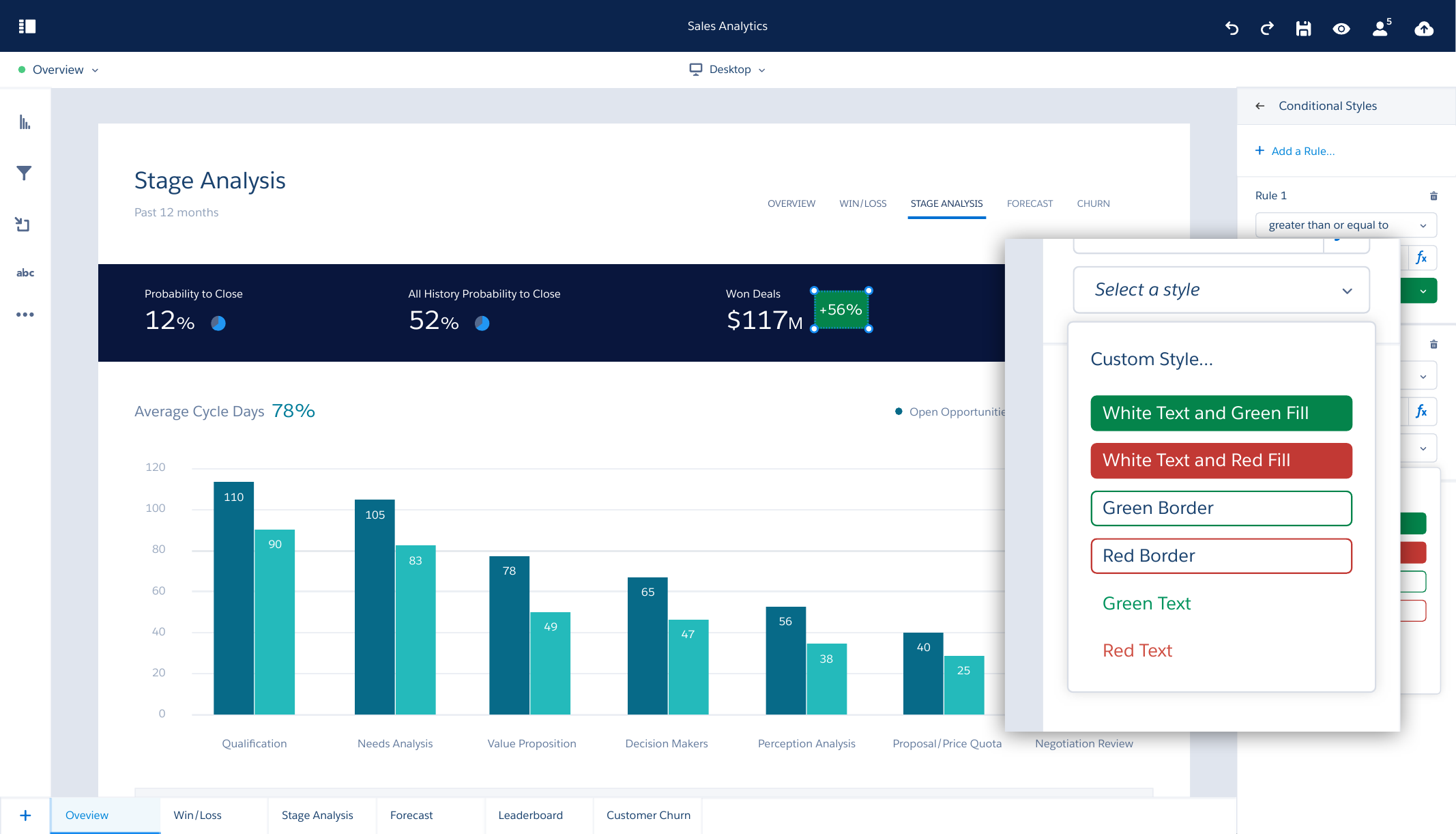Screen dimensions: 1456x834
Task: Click the Open Opportunities legend dot
Action: pyautogui.click(x=899, y=412)
